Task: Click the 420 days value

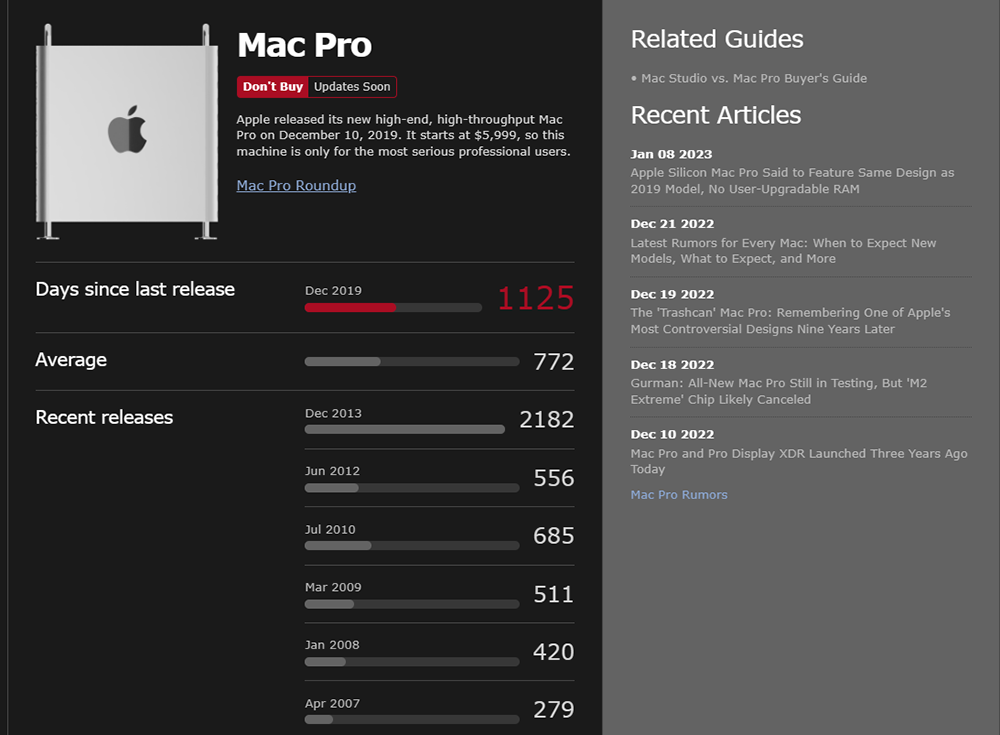Action: 554,652
